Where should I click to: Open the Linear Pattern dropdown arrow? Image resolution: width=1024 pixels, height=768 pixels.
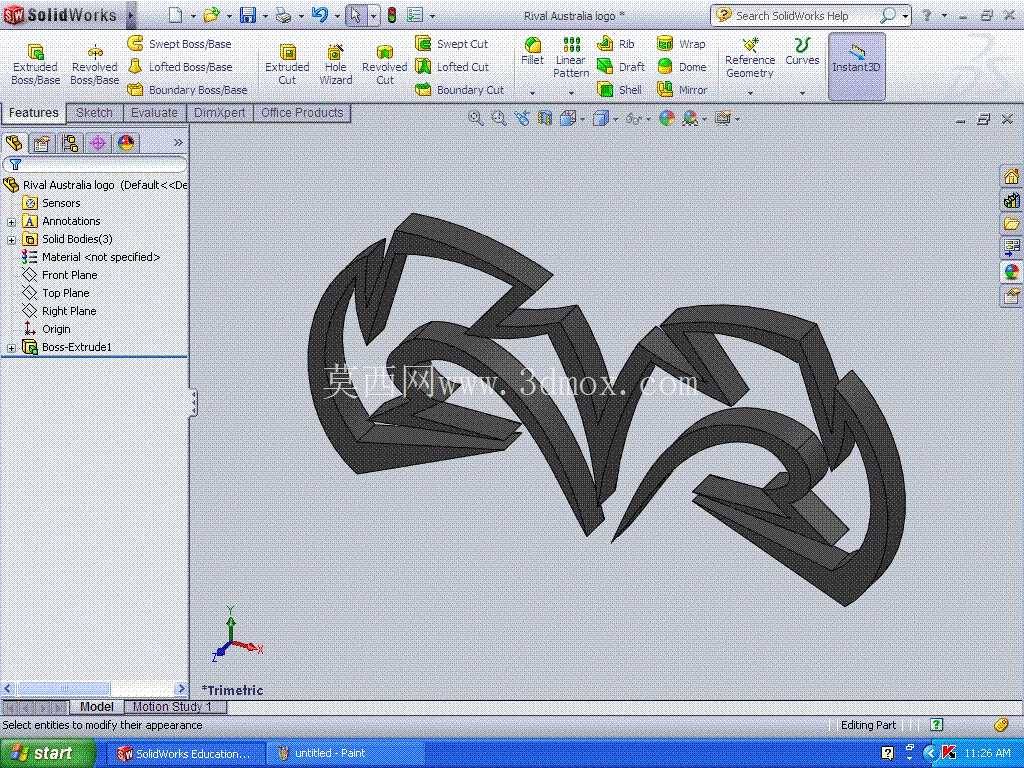[x=571, y=93]
